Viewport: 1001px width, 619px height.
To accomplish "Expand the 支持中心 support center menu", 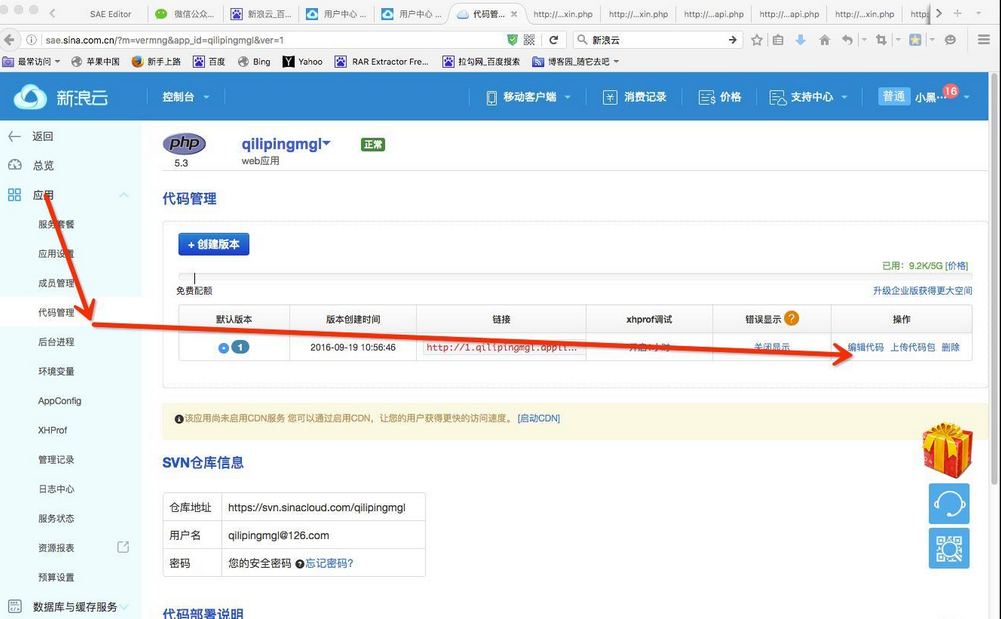I will point(809,97).
